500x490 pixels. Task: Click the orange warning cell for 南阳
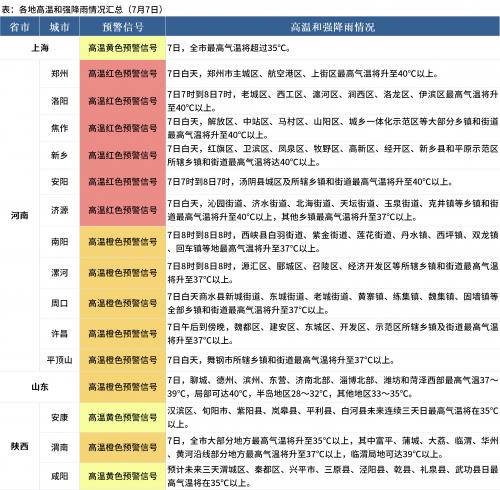(x=123, y=242)
